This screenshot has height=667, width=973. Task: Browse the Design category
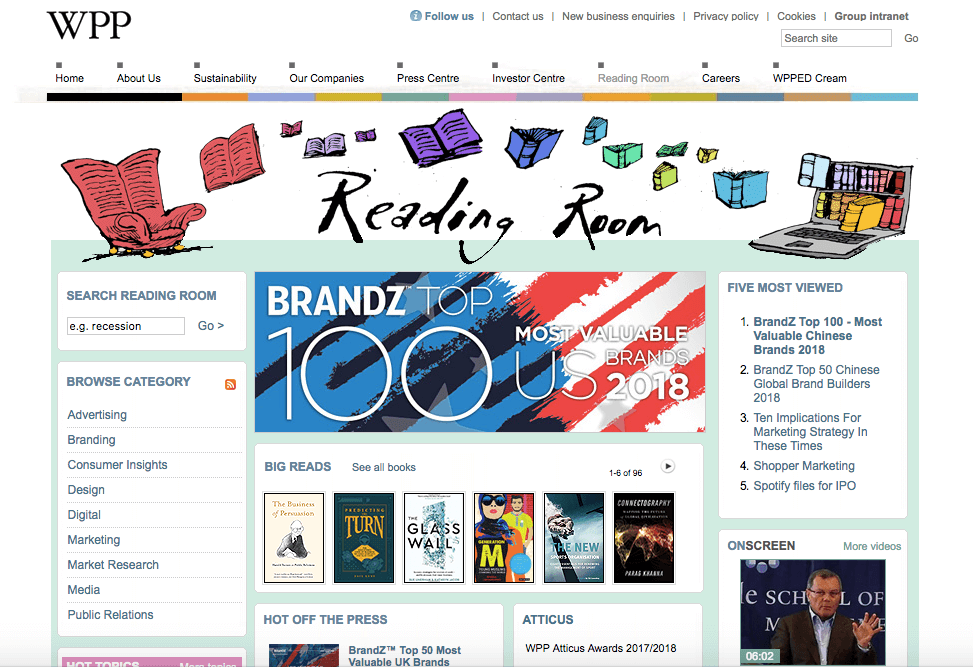(86, 490)
